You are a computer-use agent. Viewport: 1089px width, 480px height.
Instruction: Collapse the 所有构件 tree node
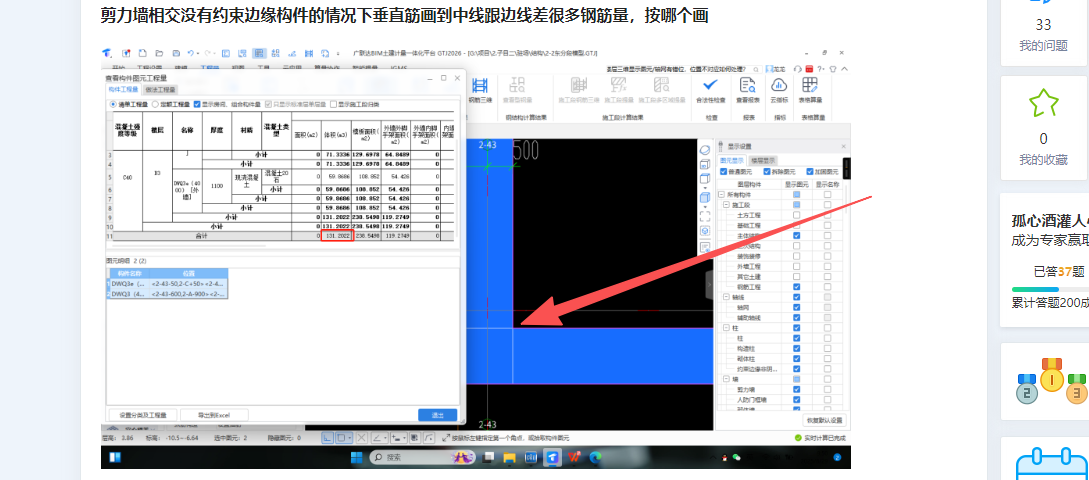click(x=721, y=195)
